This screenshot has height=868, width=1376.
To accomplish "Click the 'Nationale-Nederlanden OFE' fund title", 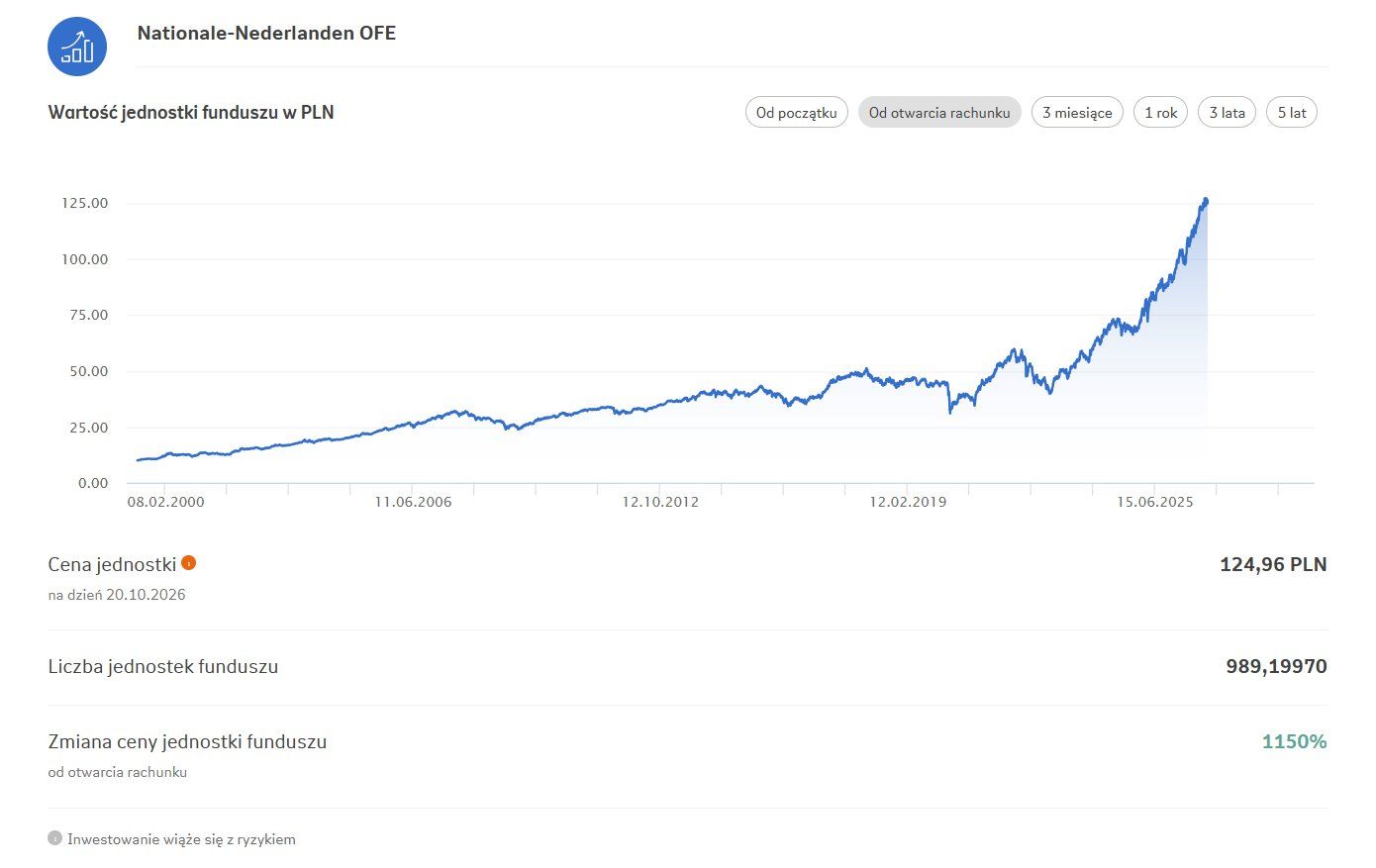I will (x=266, y=33).
